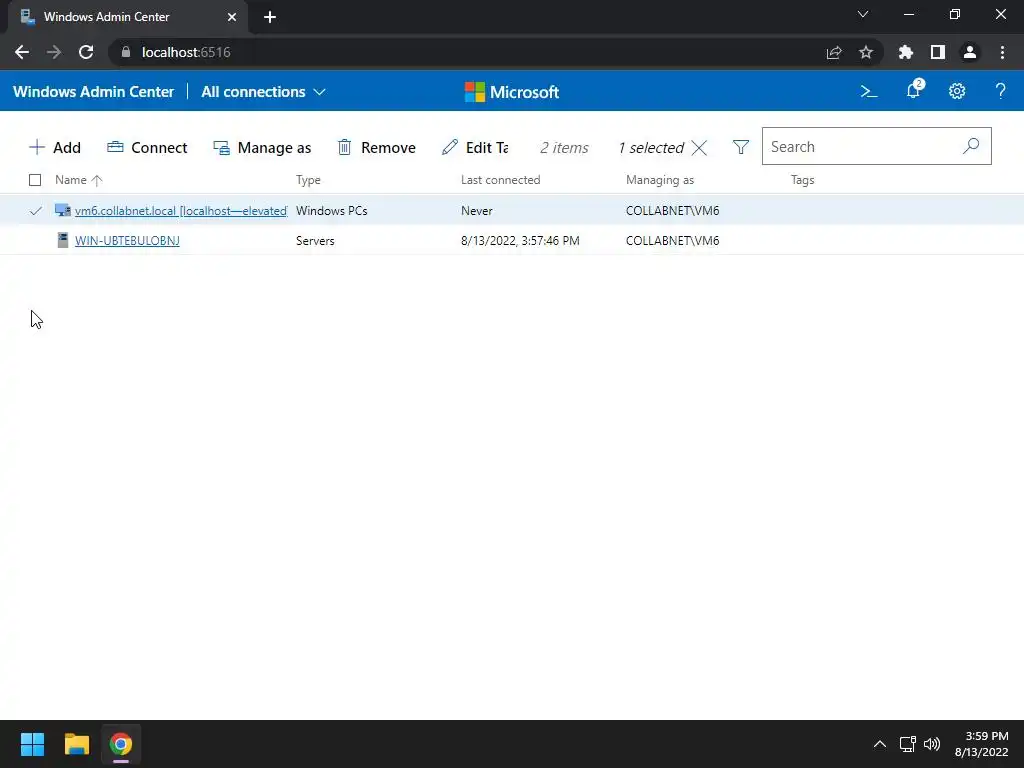
Task: Sort by the Managing as column
Action: [x=660, y=180]
